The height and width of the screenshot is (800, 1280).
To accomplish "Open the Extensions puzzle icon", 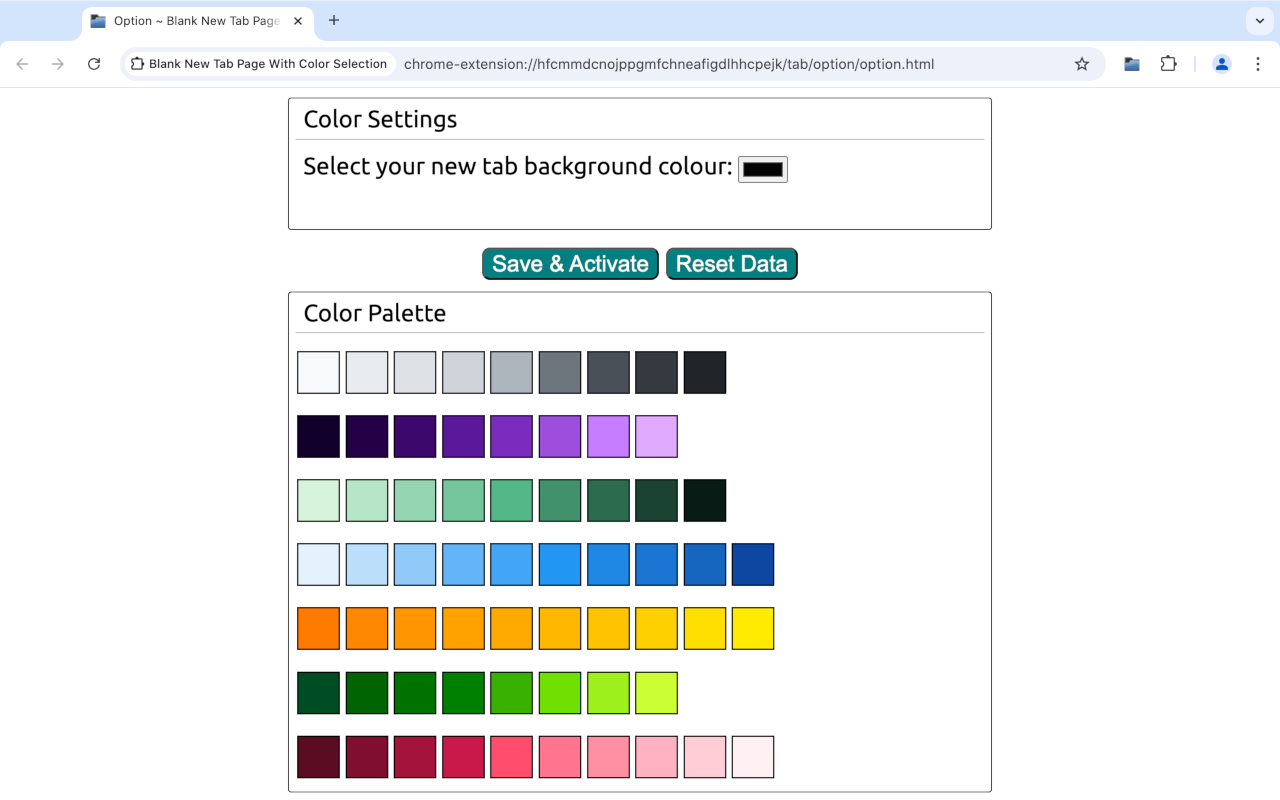I will [1168, 64].
